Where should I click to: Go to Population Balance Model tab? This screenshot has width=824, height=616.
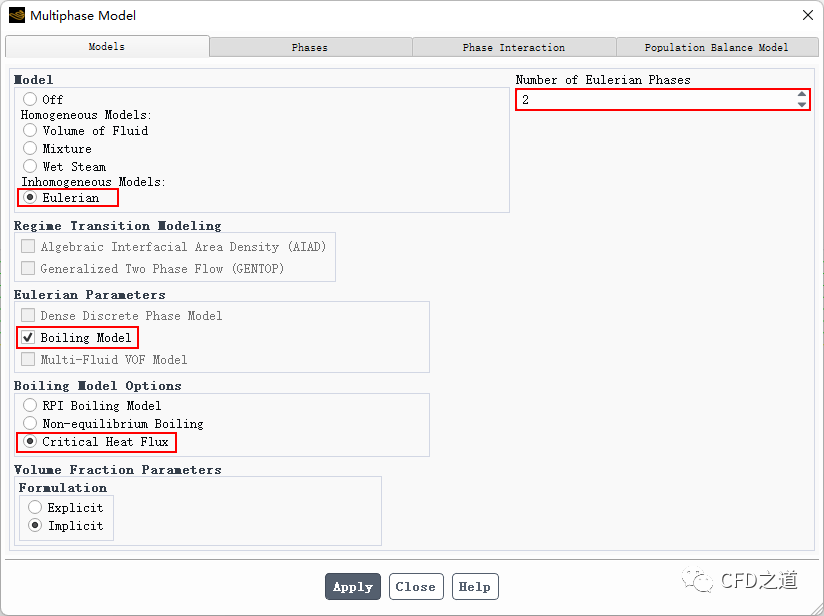tap(717, 47)
